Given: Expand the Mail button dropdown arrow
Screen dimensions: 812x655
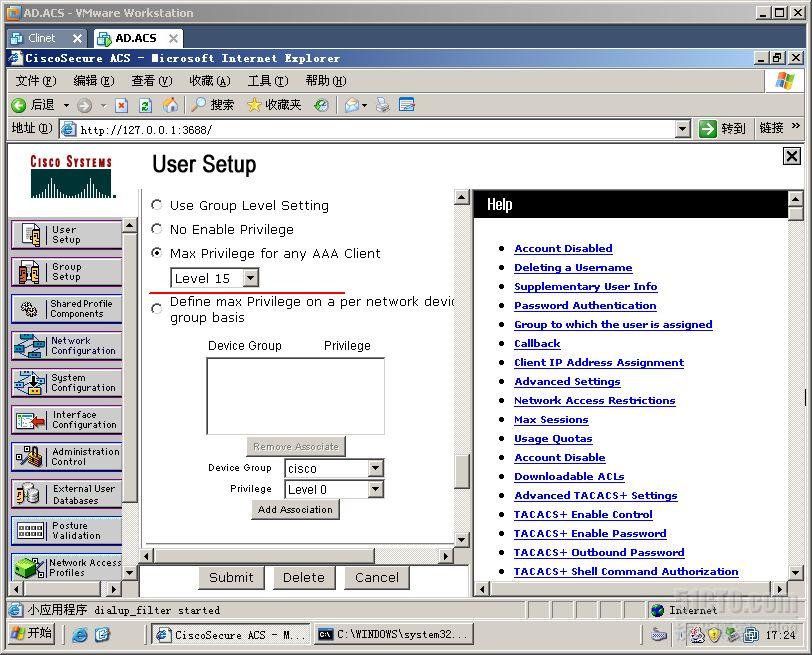Looking at the screenshot, I should (365, 106).
